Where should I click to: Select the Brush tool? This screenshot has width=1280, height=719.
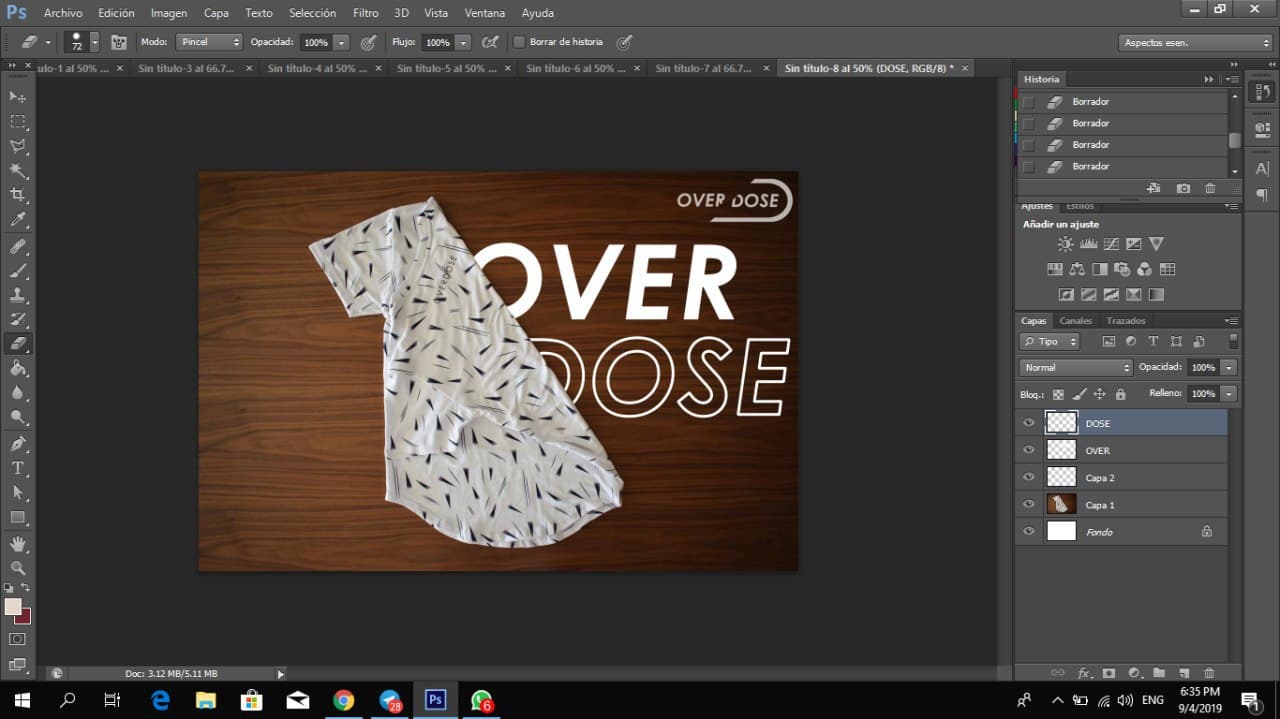point(18,270)
